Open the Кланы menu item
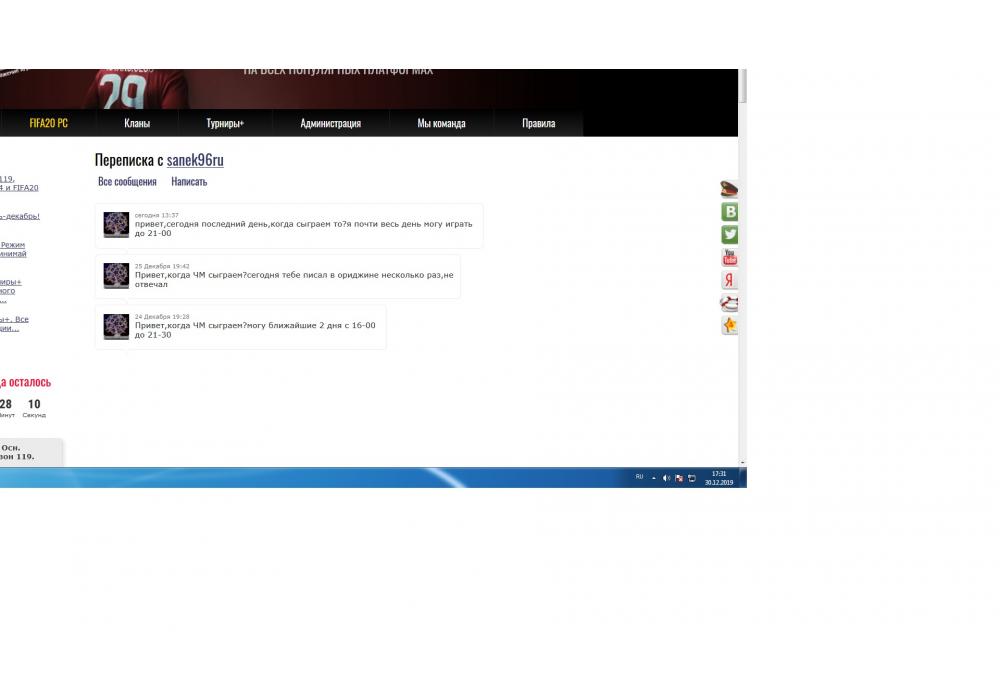 pyautogui.click(x=137, y=123)
